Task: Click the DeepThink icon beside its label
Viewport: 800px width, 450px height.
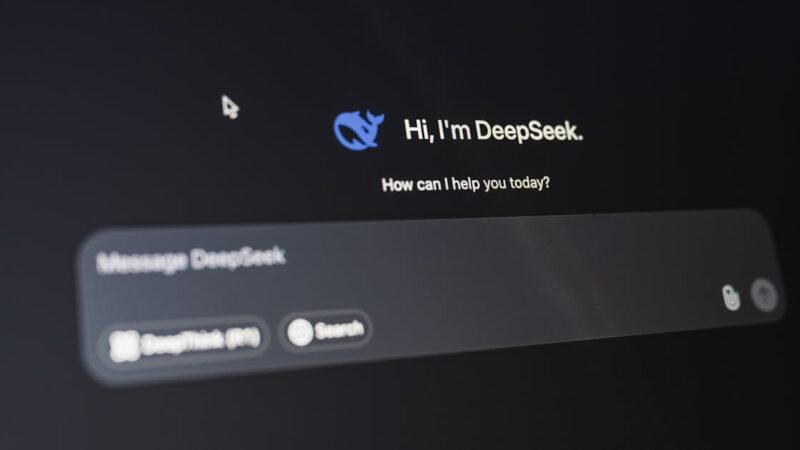Action: pos(124,345)
